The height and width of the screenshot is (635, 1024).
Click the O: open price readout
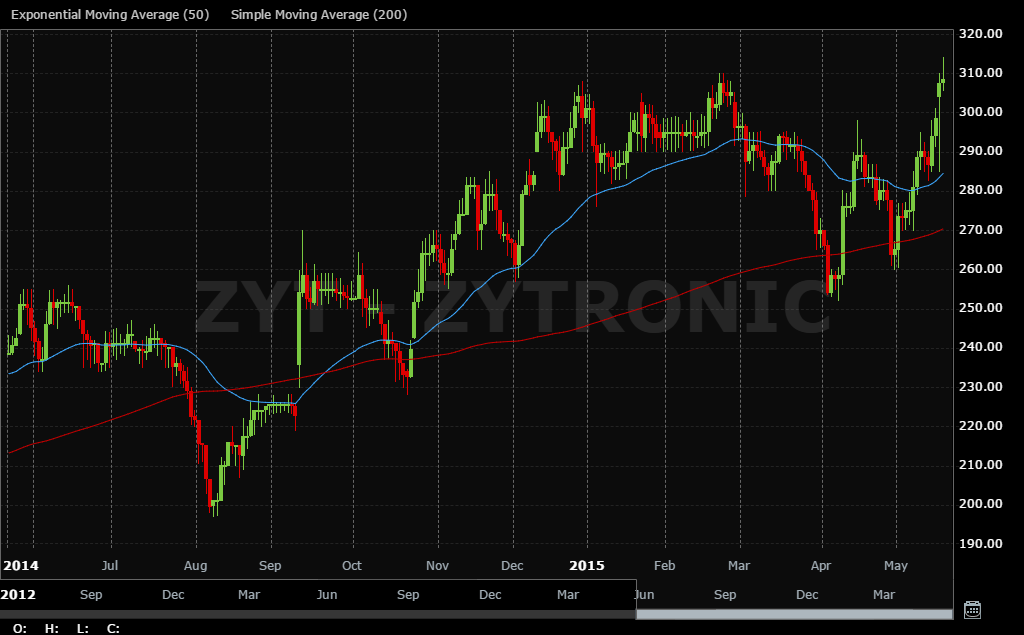coord(20,628)
